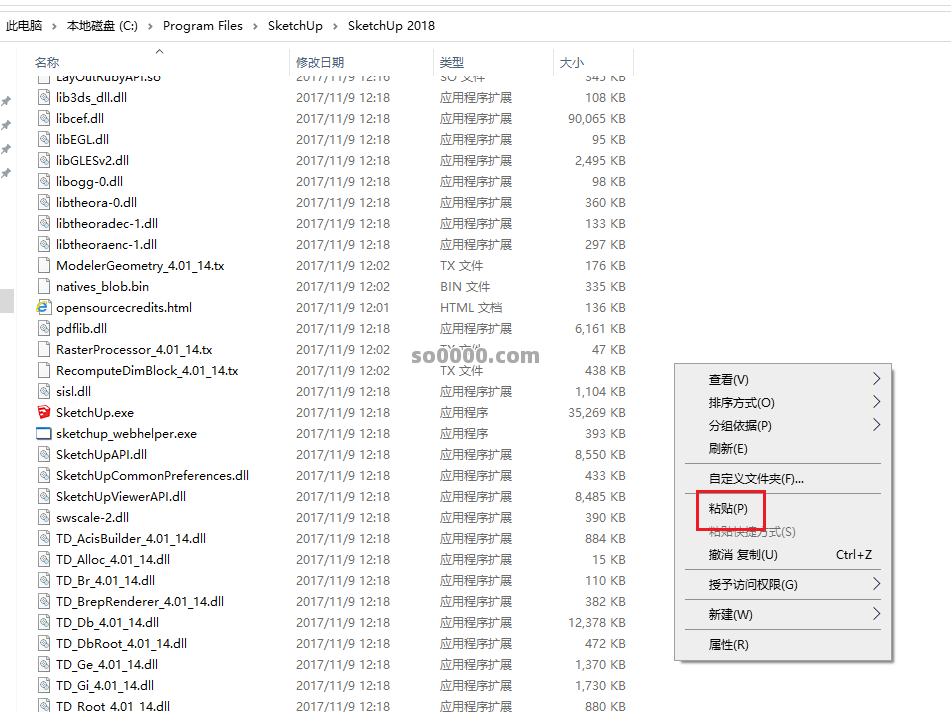
Task: Click the opensourcecredits.html browser icon
Action: (x=43, y=307)
